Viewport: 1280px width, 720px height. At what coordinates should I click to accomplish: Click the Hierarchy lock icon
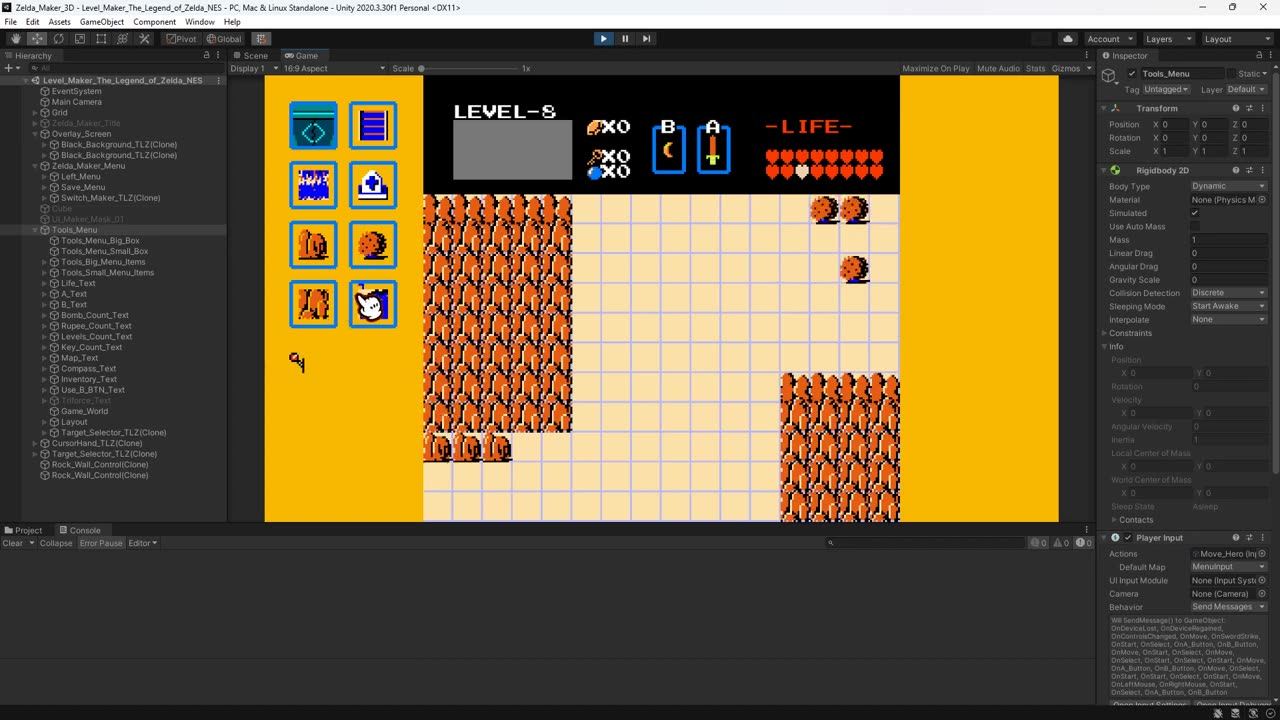pyautogui.click(x=207, y=56)
